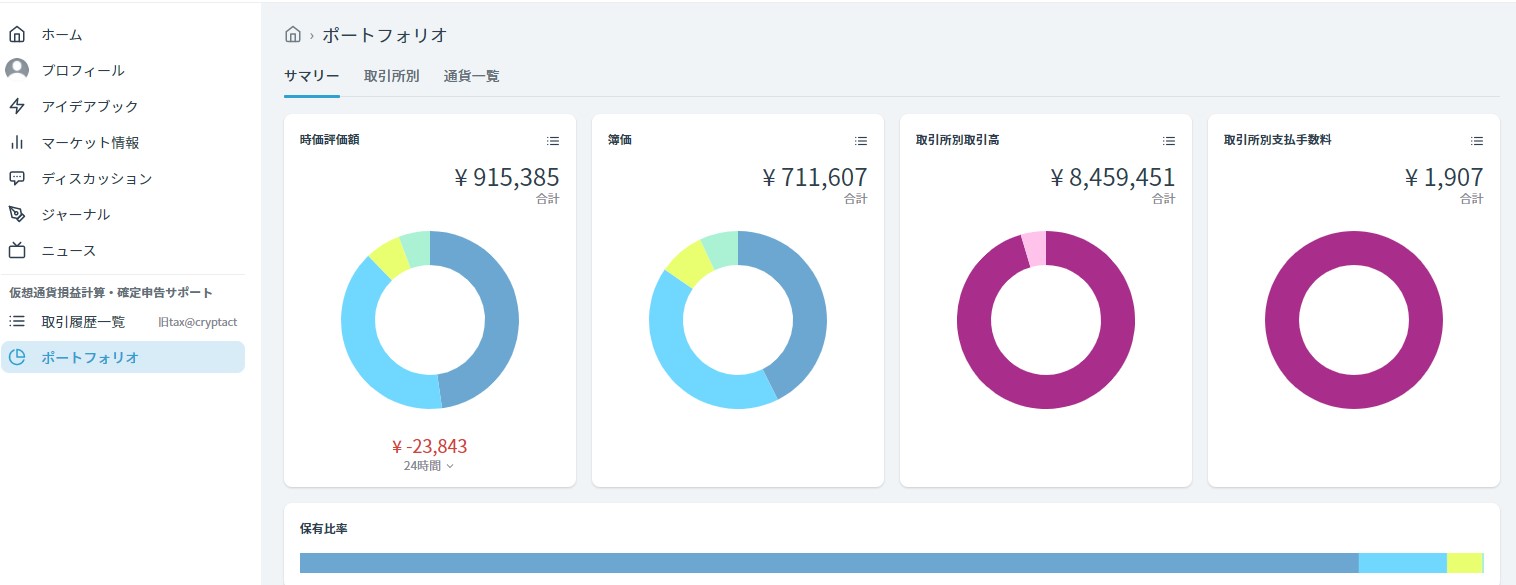Viewport: 1516px width, 585px height.
Task: Click the pink segment of 取引所別取引高 donut
Action: tap(1034, 248)
